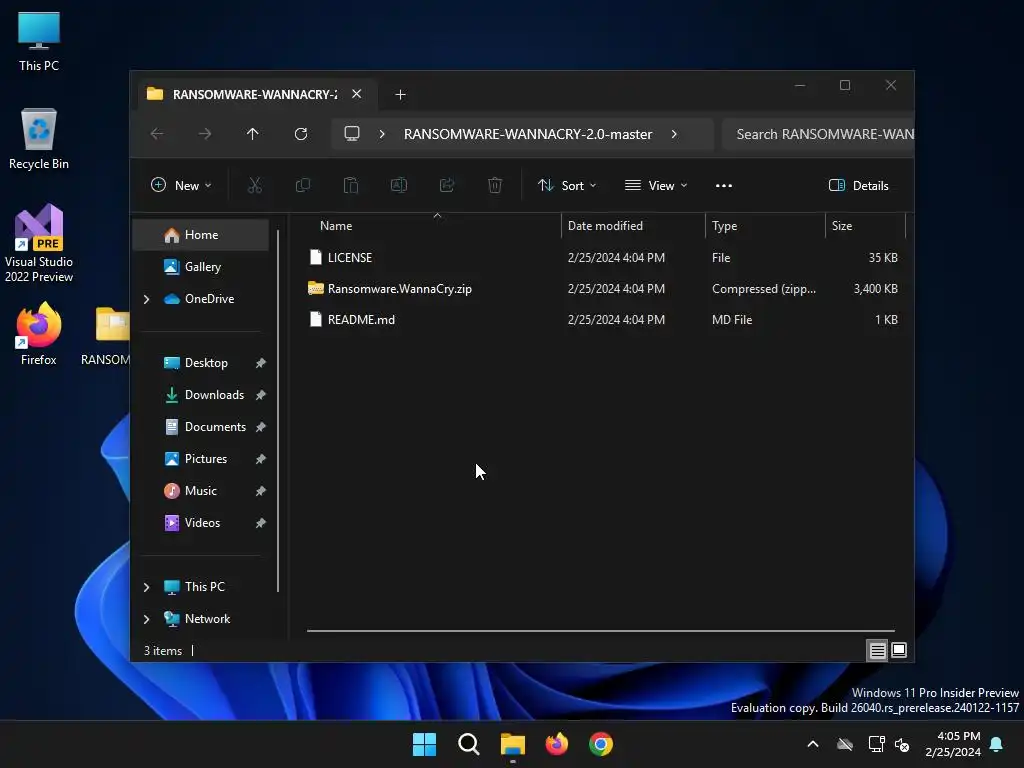Add a new Explorer tab

(x=400, y=95)
